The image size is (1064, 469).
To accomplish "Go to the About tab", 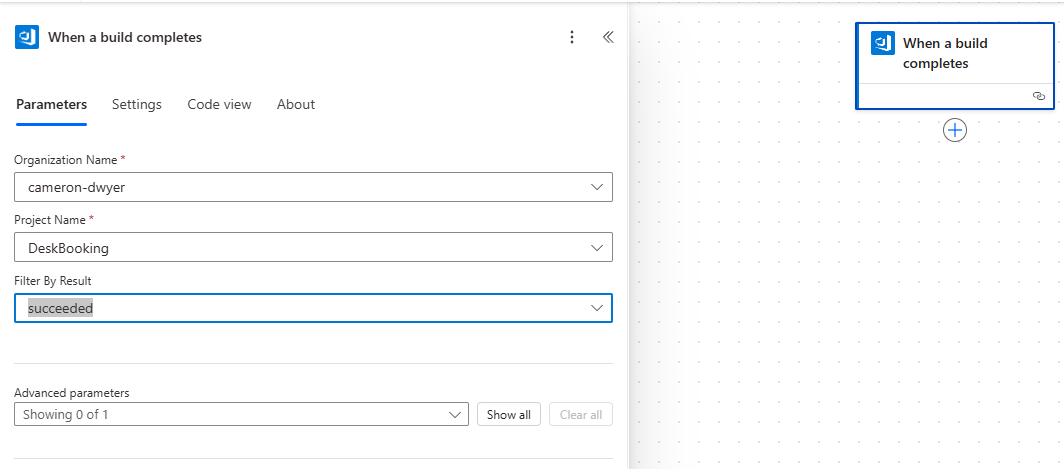I will click(296, 104).
